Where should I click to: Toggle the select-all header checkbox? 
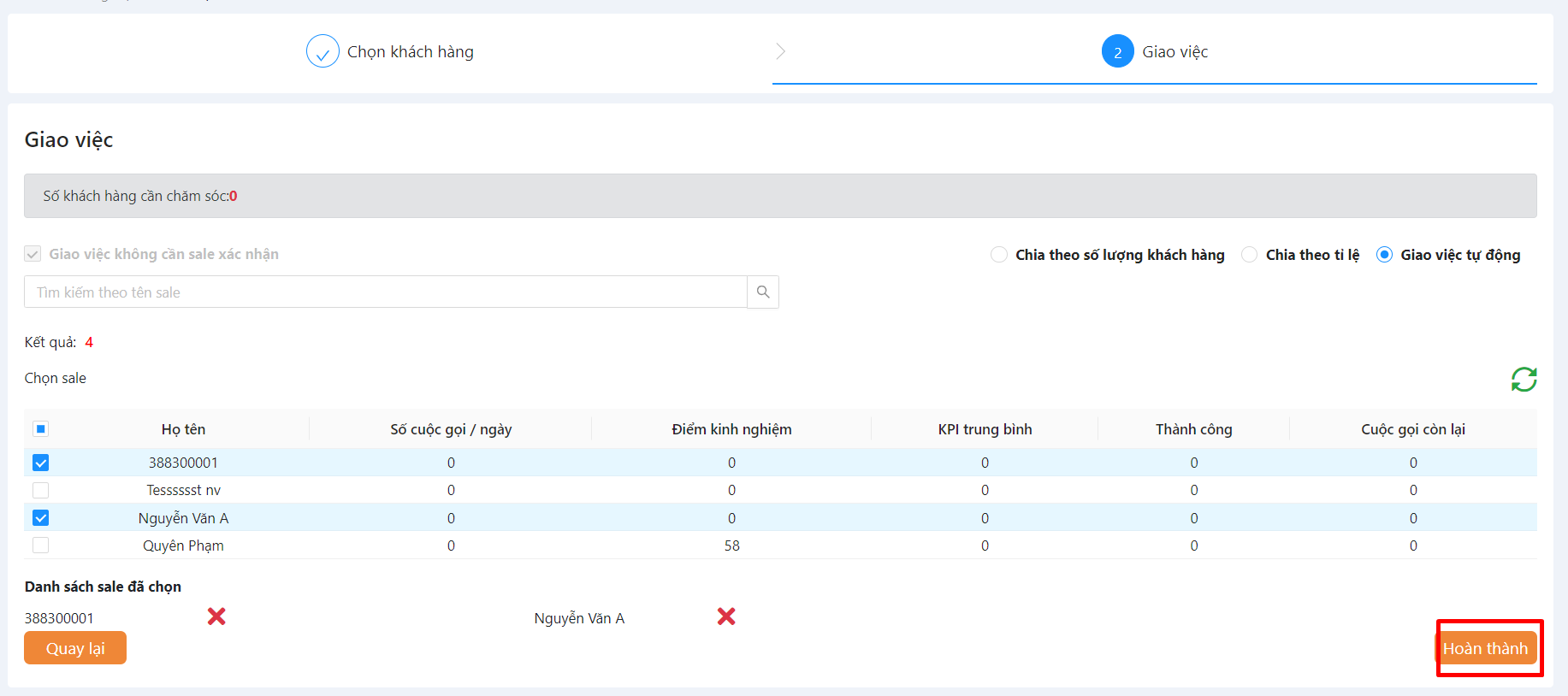pyautogui.click(x=41, y=429)
